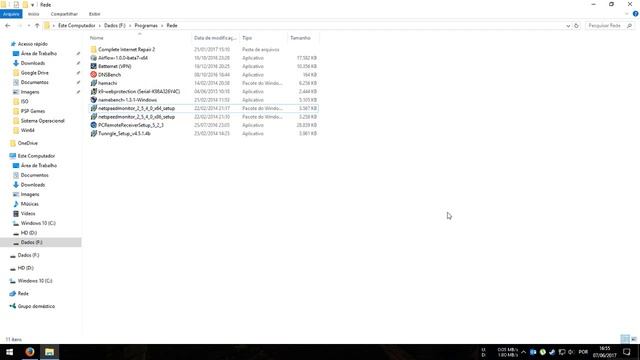The image size is (640, 360).
Task: Open quick access toolbar customize dropdown
Action: coord(33,5)
